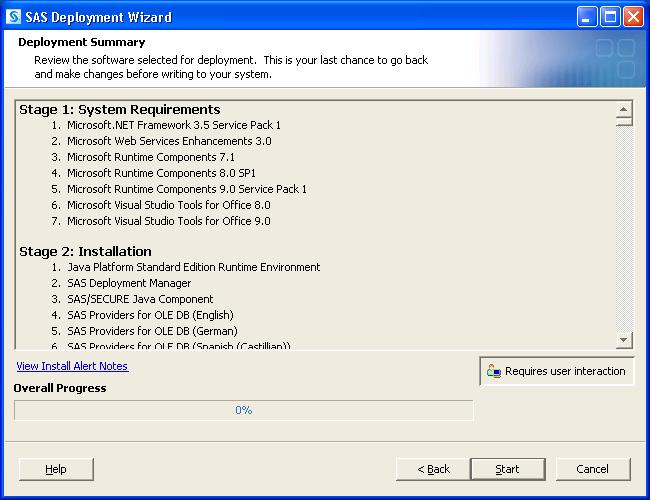Screen dimensions: 650x500
Task: Click the scroll up arrow in summary list
Action: pyautogui.click(x=624, y=109)
